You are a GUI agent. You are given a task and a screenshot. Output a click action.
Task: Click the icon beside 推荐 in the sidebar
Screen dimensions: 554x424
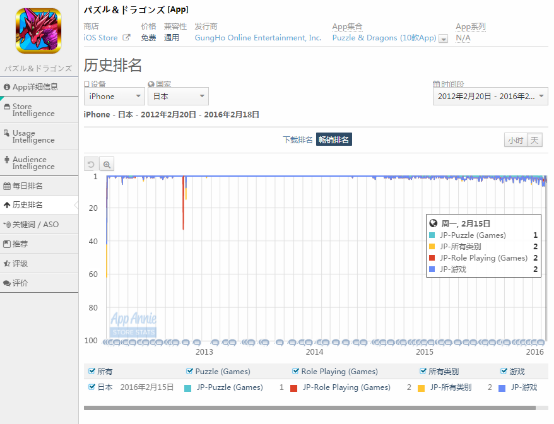[x=7, y=244]
